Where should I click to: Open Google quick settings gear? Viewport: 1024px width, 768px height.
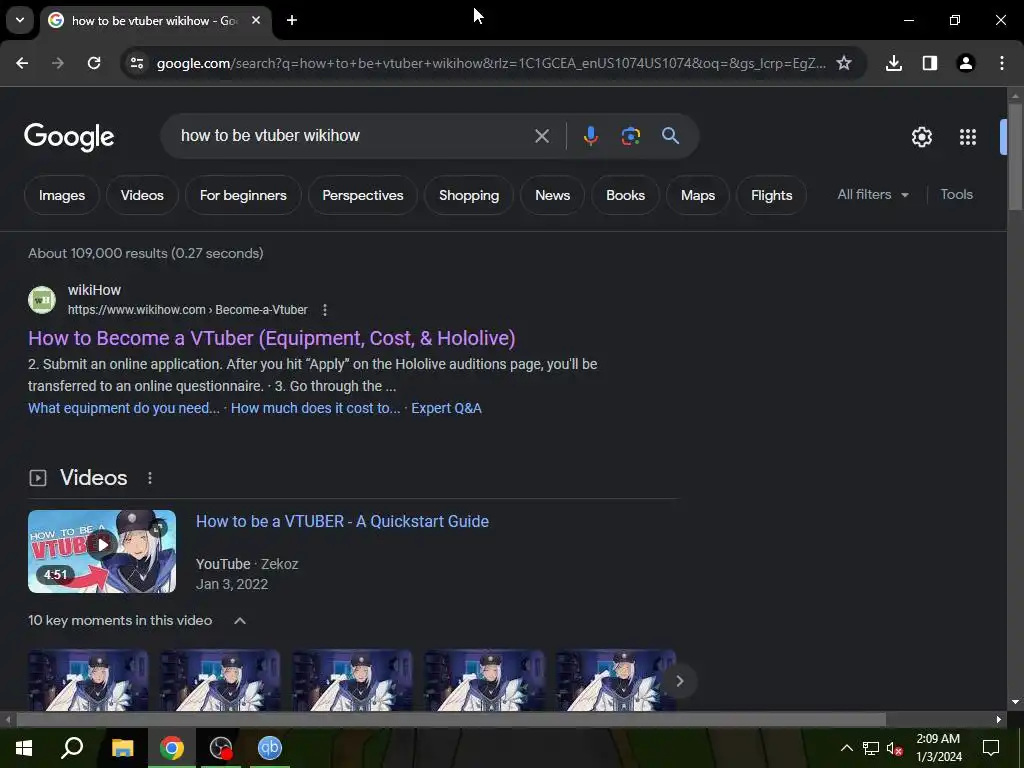pyautogui.click(x=921, y=137)
